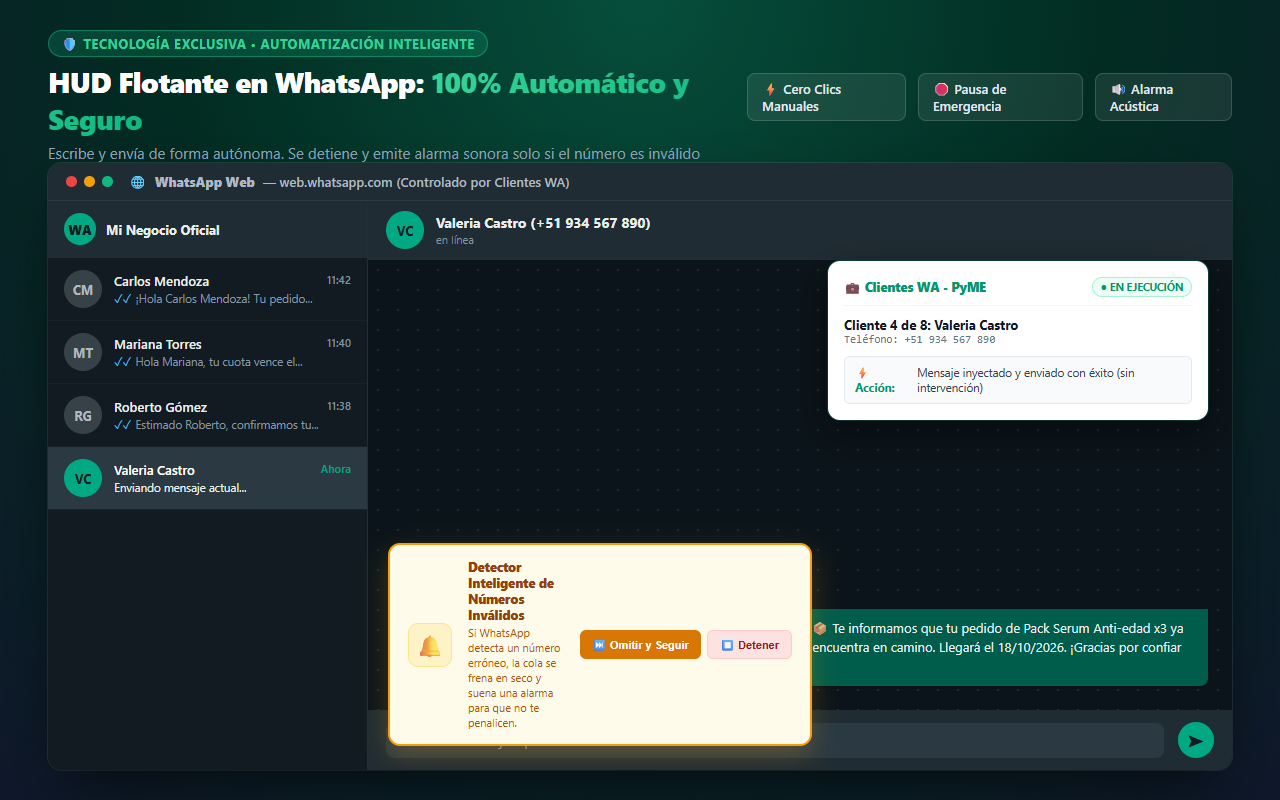Click the 'Mensaje inyectado y enviado con éxito' text

1026,380
